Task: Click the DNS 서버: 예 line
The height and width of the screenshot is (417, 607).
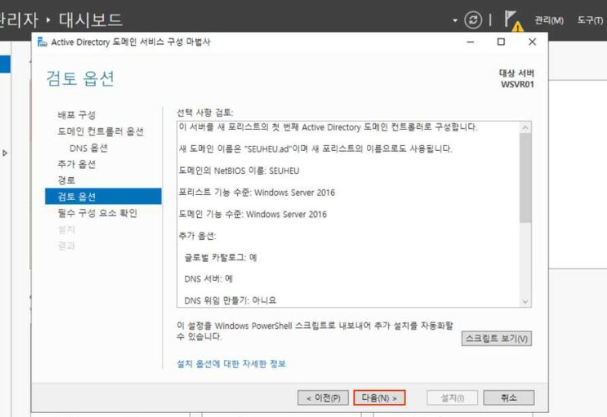Action: pos(208,279)
